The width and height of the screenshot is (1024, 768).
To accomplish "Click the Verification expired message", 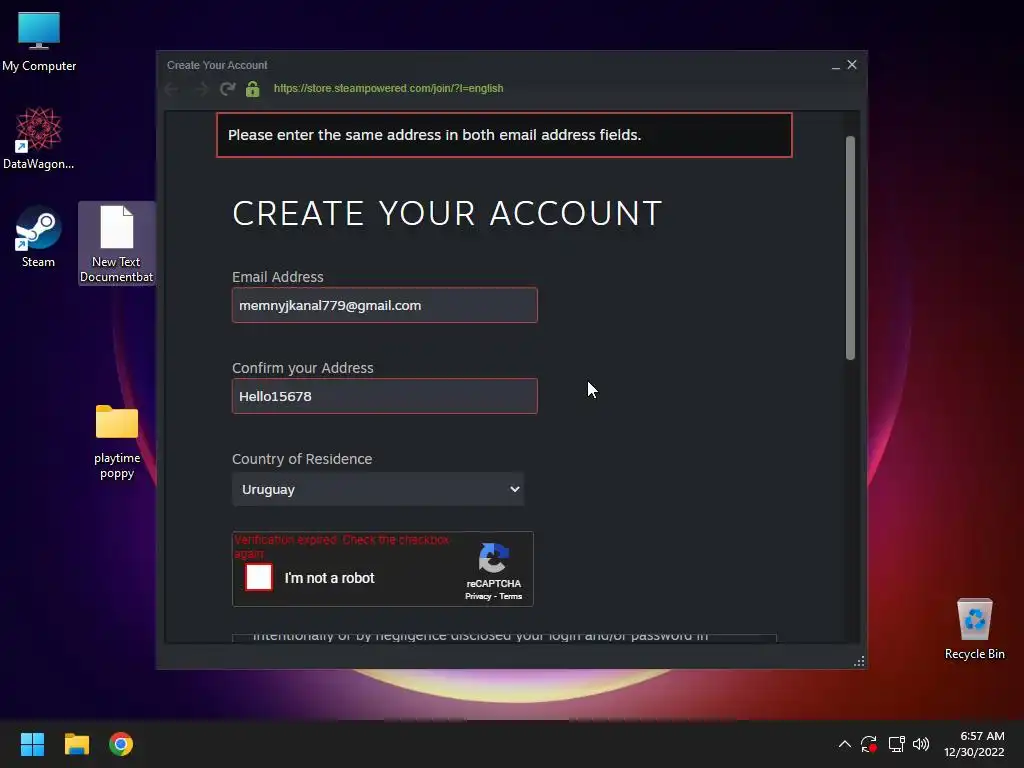I will pyautogui.click(x=342, y=547).
